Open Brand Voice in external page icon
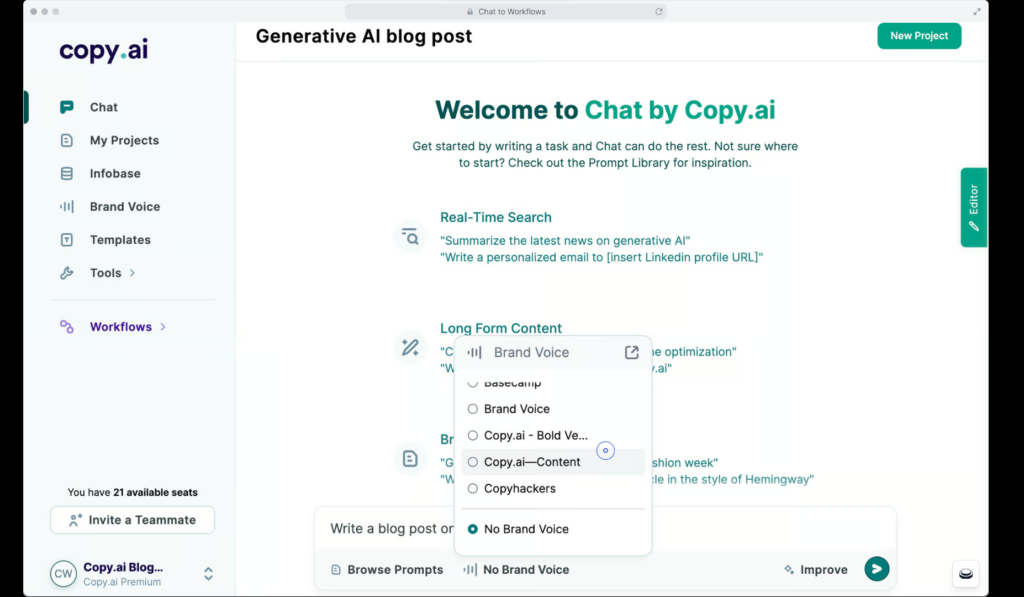 pos(632,353)
